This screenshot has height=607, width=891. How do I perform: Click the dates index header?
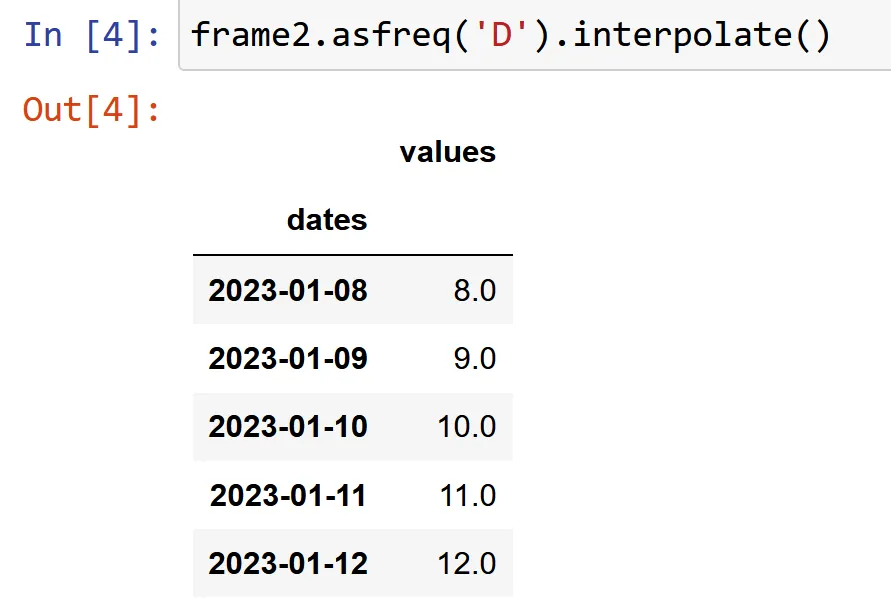pyautogui.click(x=327, y=220)
